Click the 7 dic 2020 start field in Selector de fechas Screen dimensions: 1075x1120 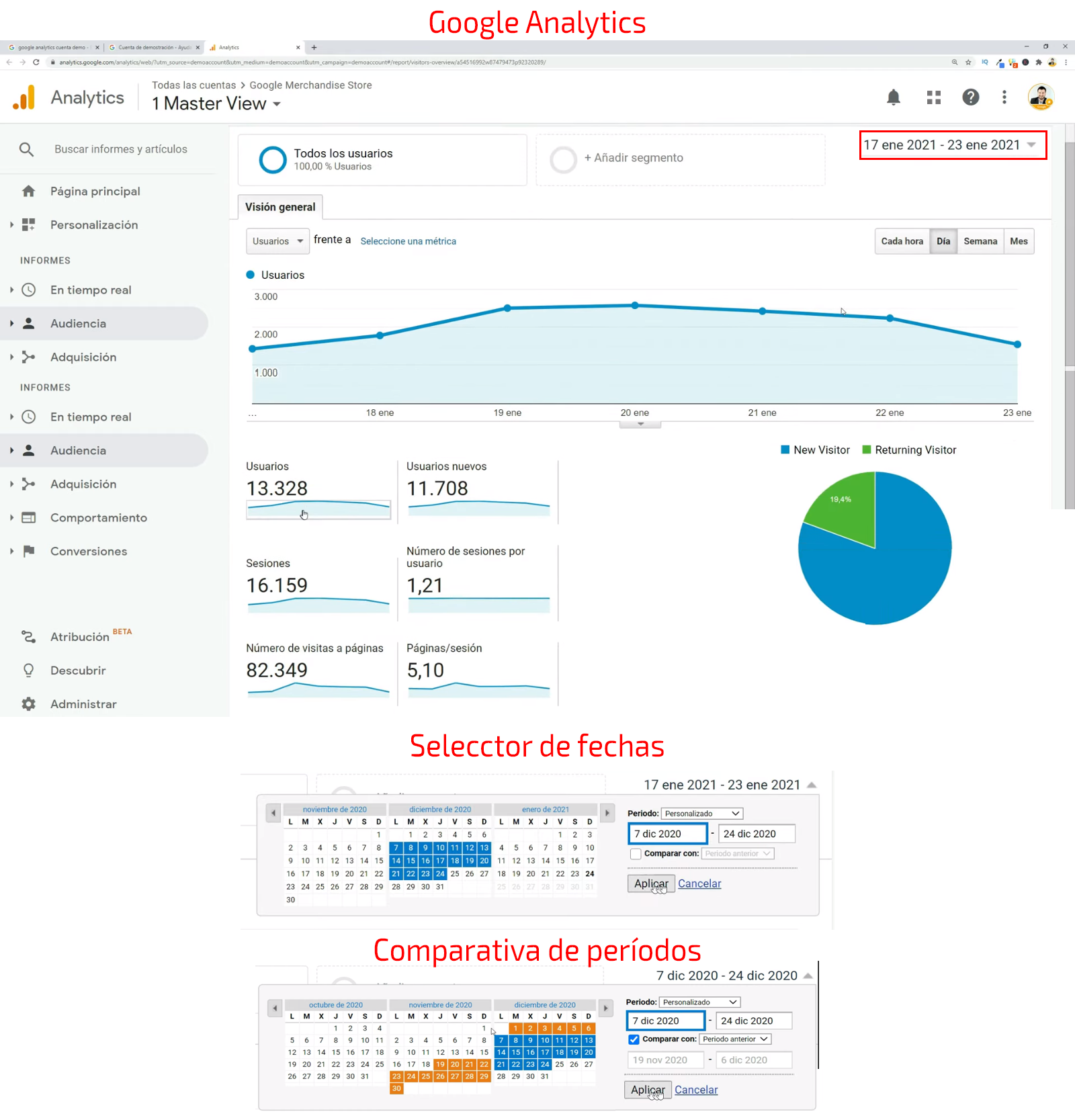coord(668,834)
